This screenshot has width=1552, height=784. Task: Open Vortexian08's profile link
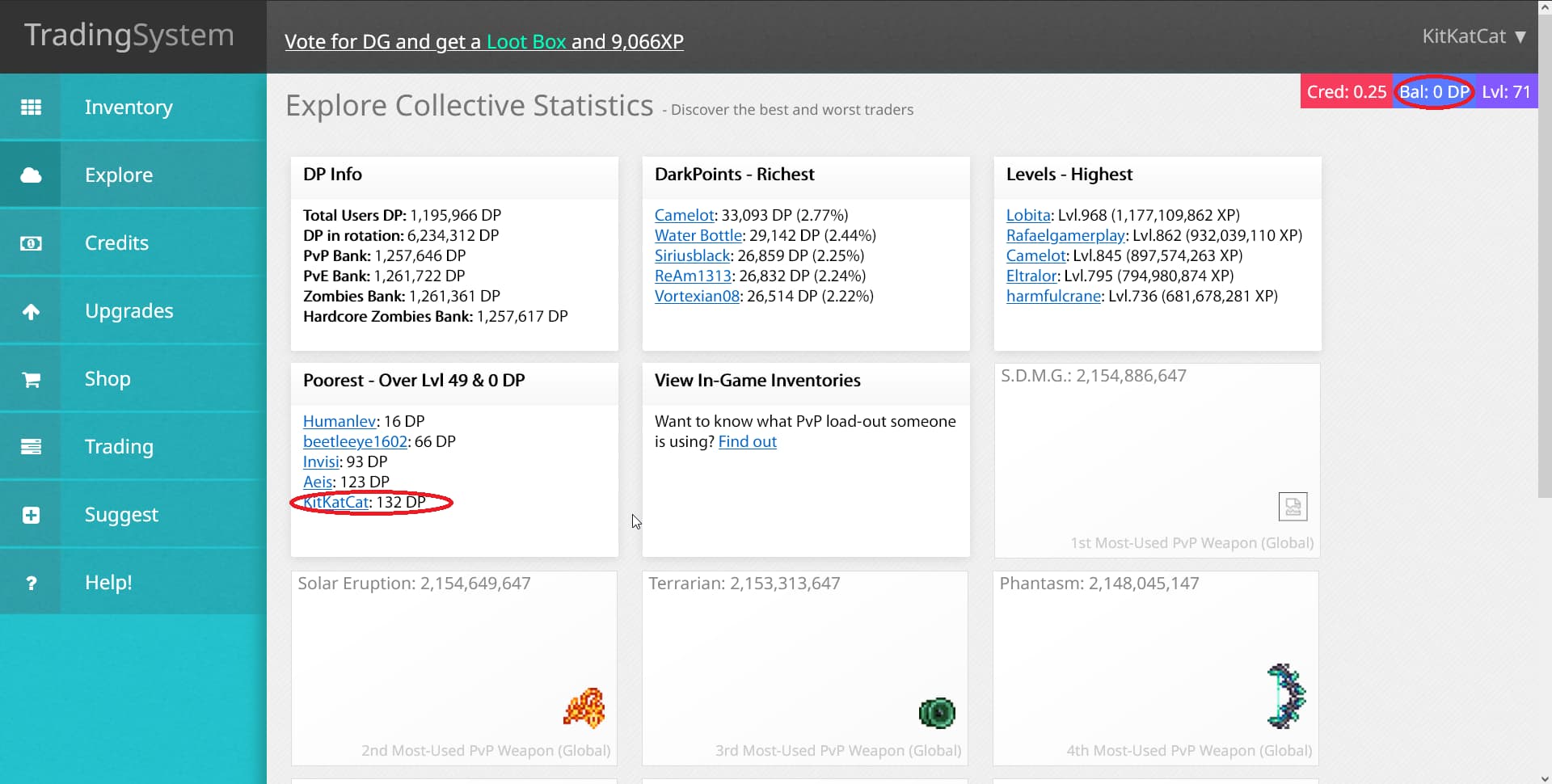tap(697, 296)
